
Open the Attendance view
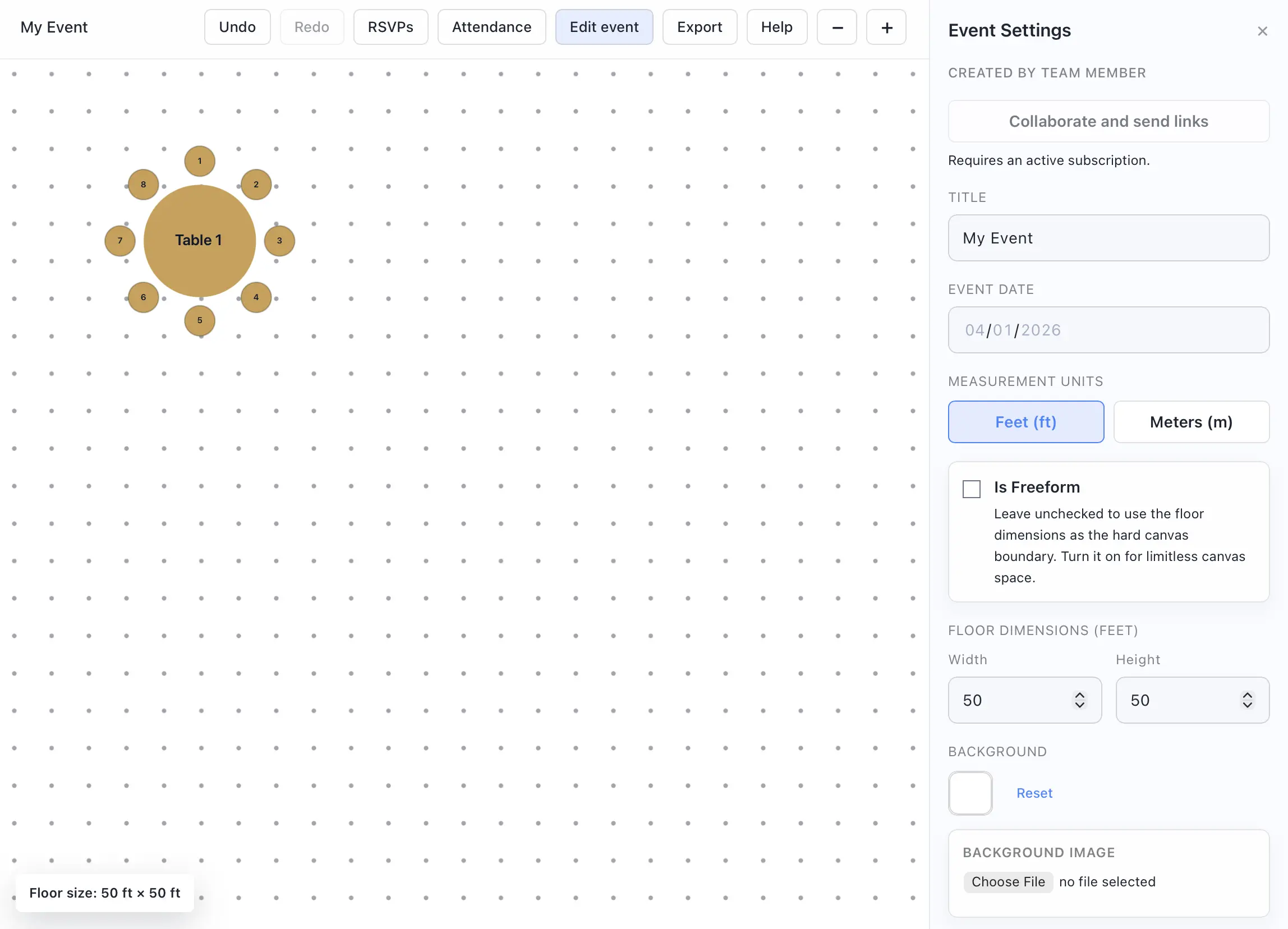click(491, 27)
